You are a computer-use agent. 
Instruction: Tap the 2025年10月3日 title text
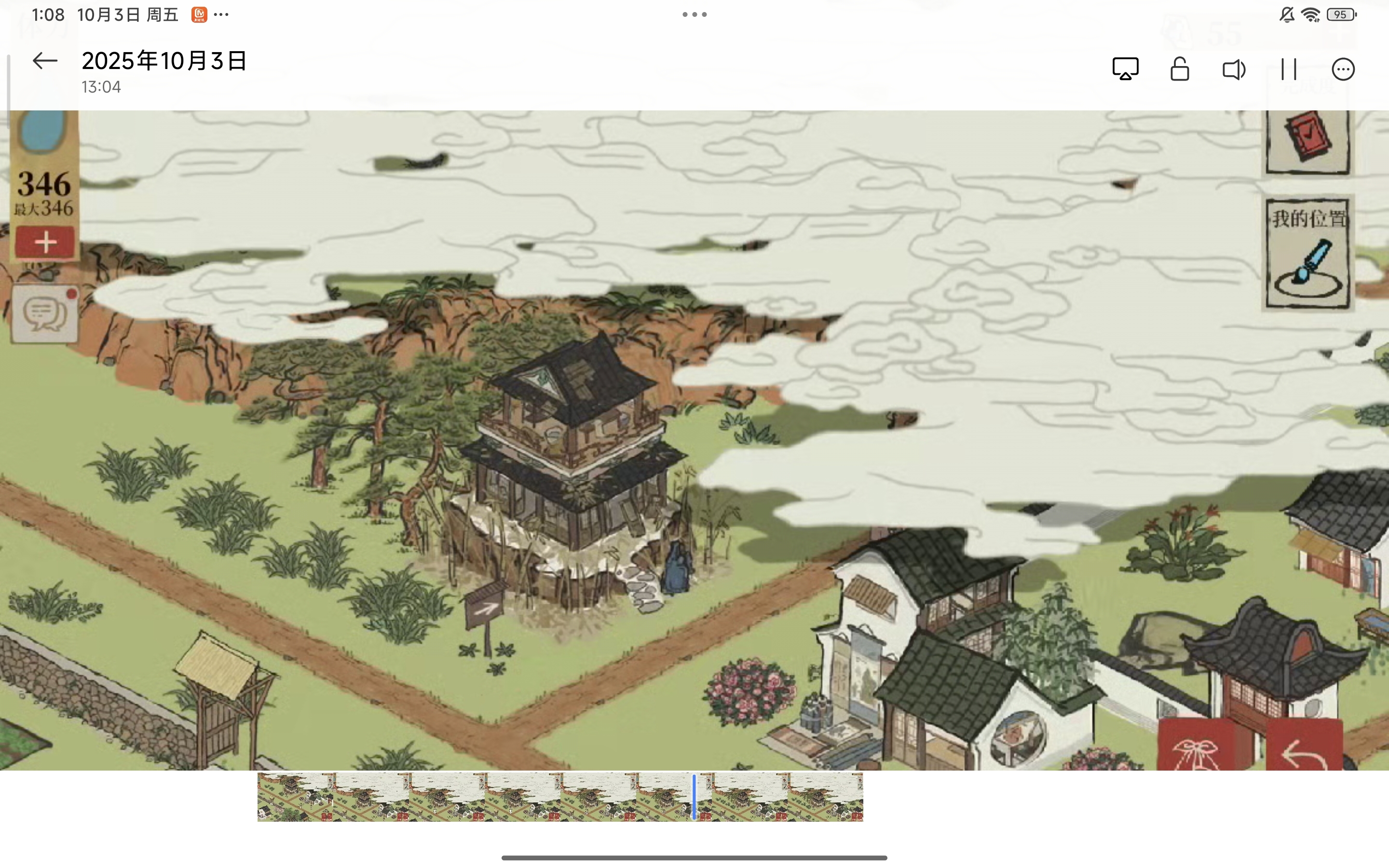(x=164, y=61)
